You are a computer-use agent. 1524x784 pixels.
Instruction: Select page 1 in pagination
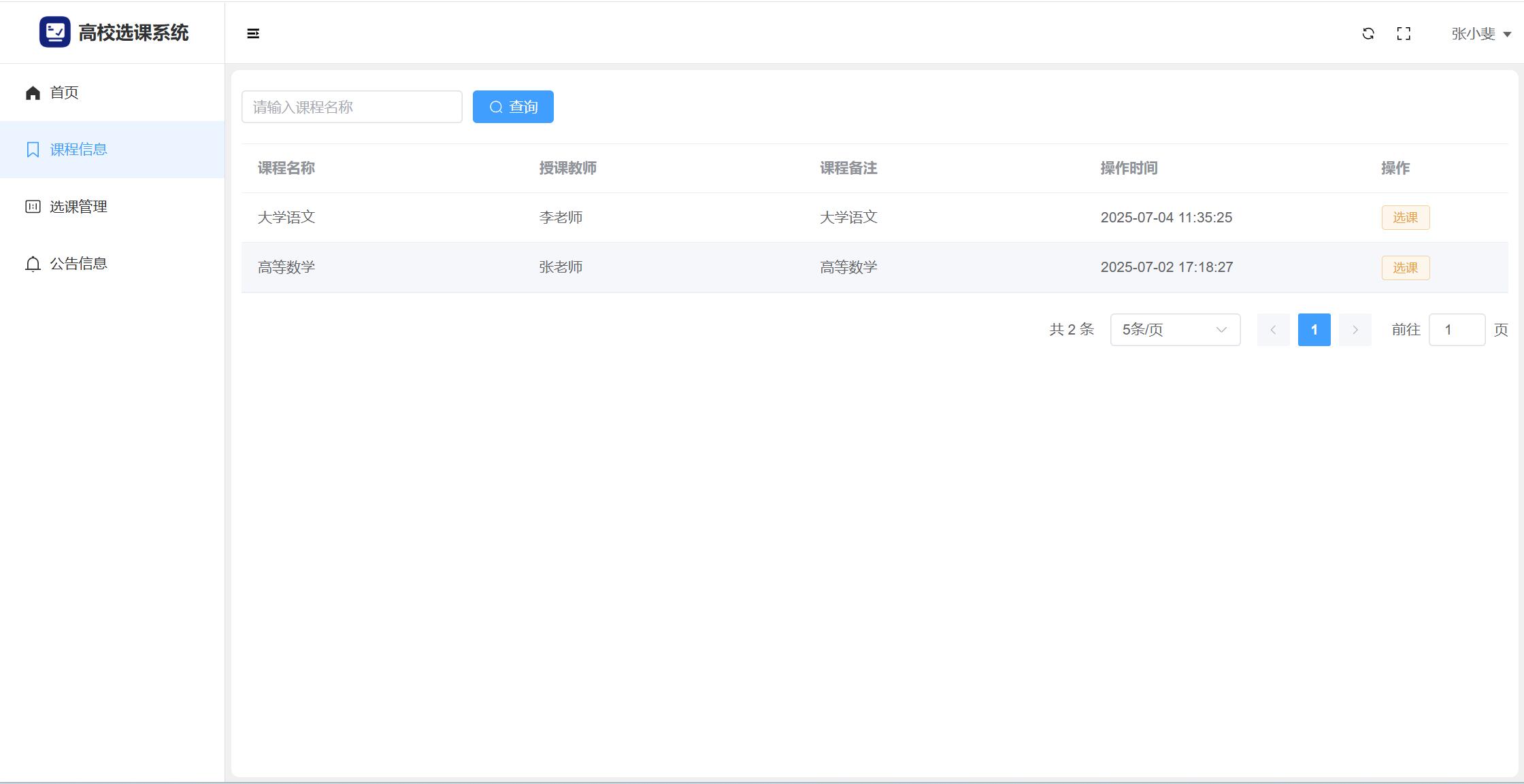point(1314,330)
